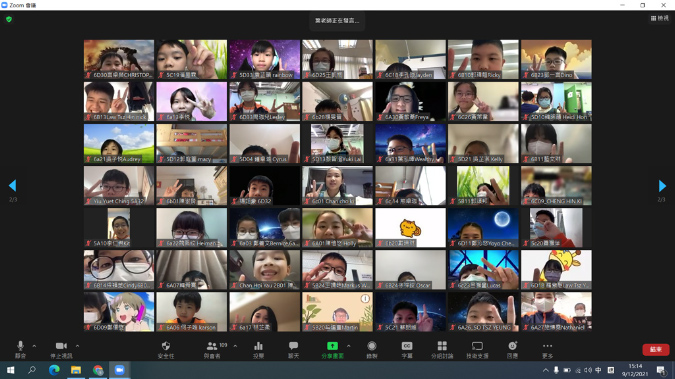This screenshot has height=379, width=675.
Task: Open the Polls icon
Action: tap(258, 349)
